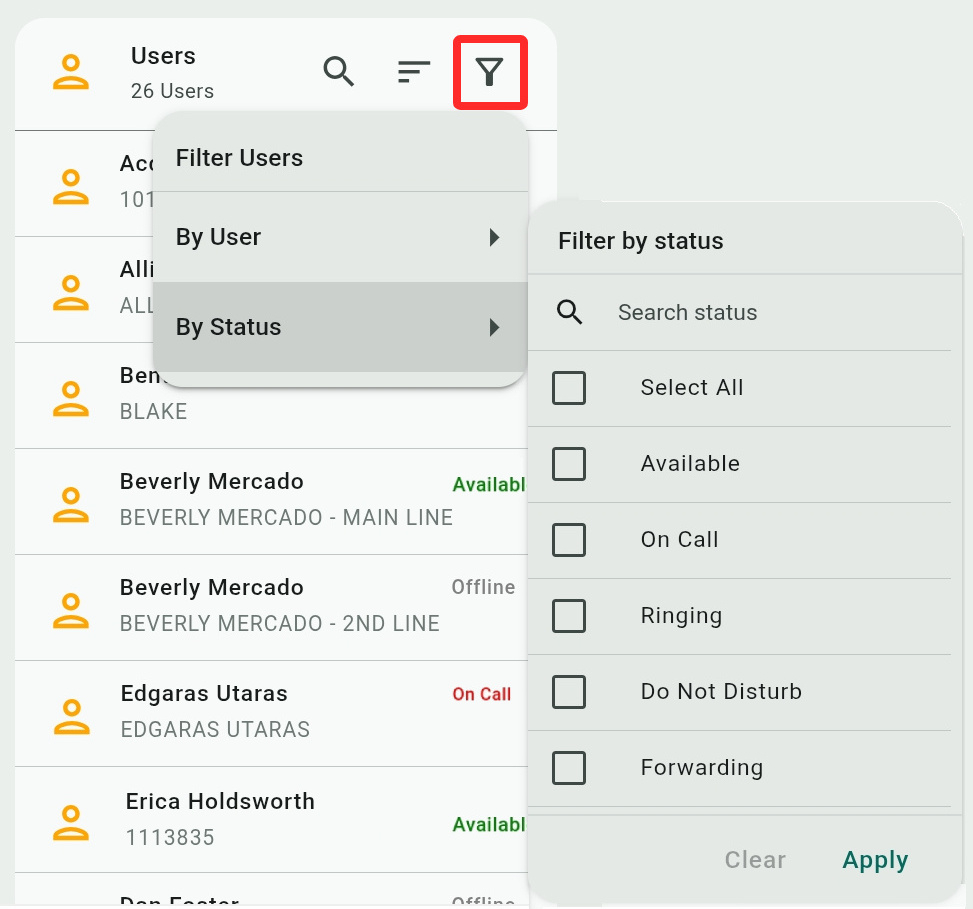Click the avatar icon beside BLAKE
The width and height of the screenshot is (973, 909).
[71, 398]
